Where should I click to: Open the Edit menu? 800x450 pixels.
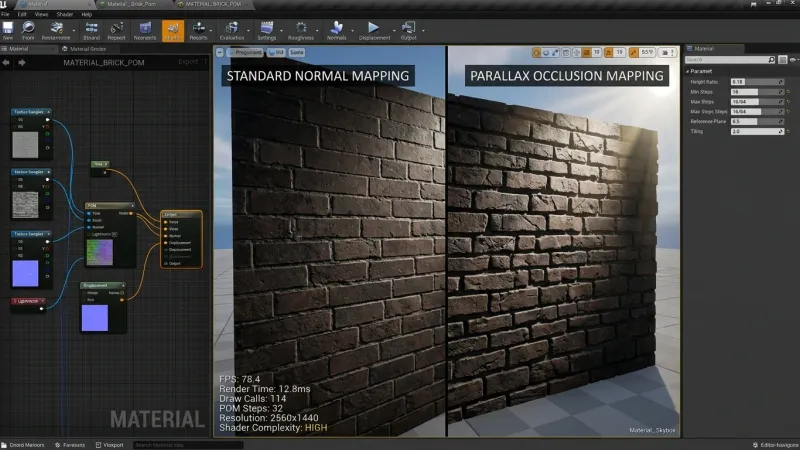(22, 14)
